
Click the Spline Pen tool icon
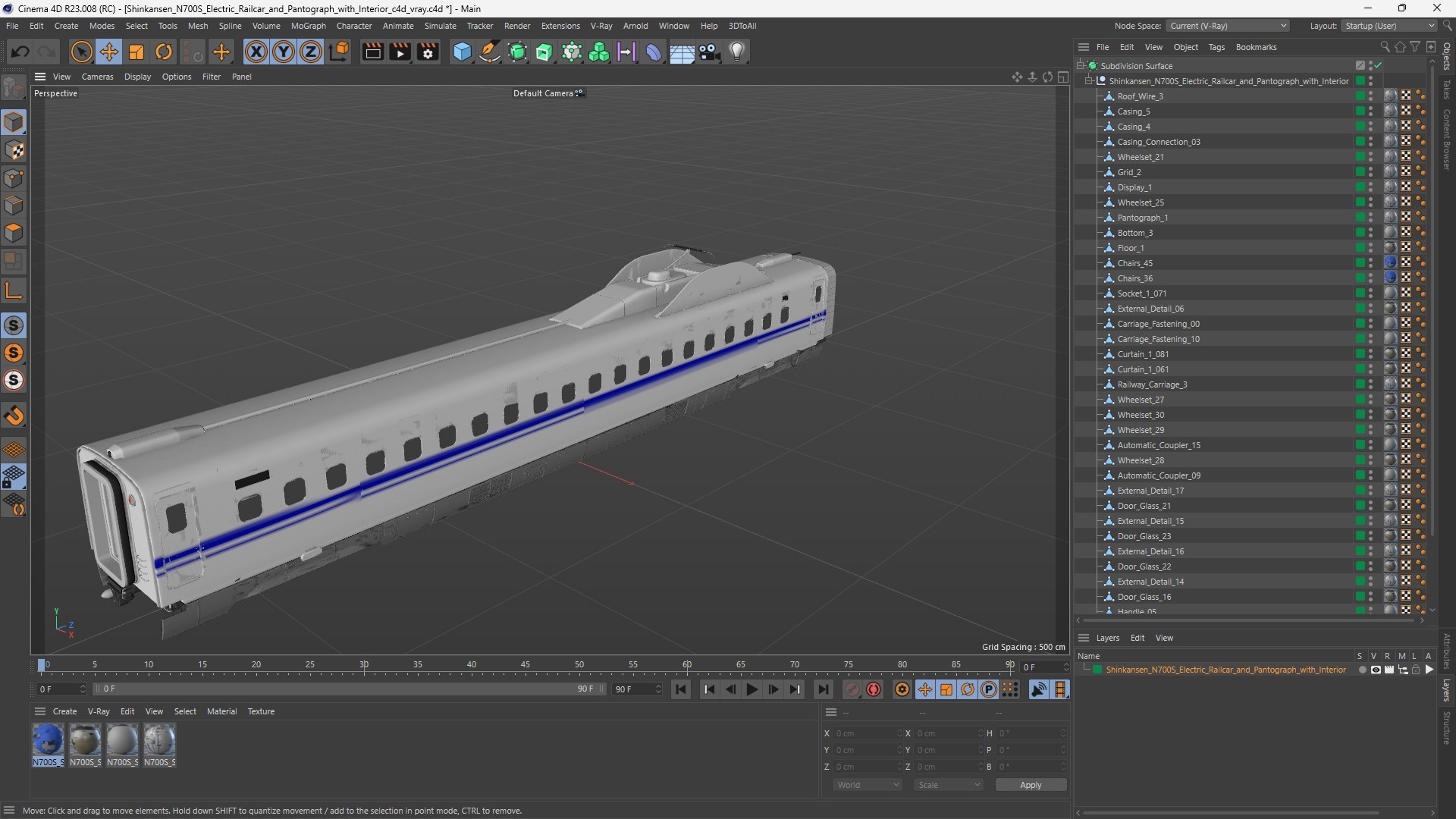pos(490,52)
